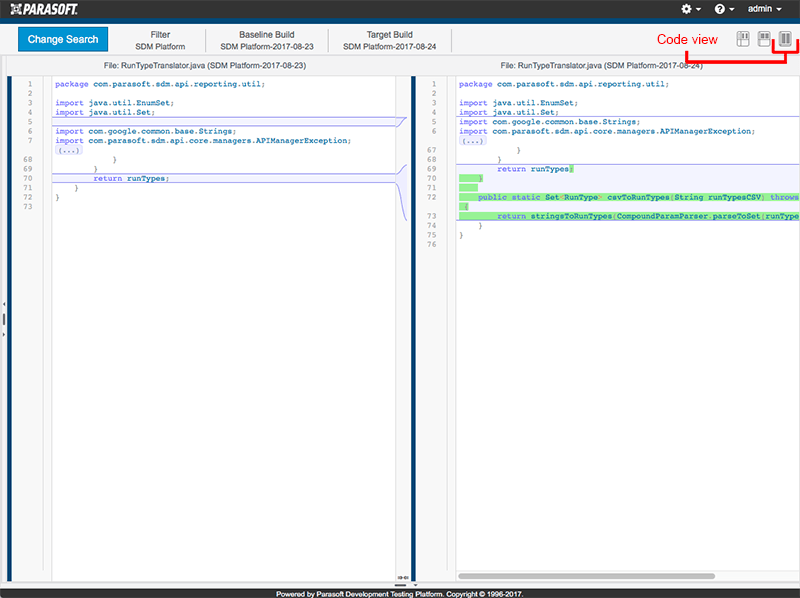Click the Parasoft logo
This screenshot has width=800, height=598.
[44, 9]
